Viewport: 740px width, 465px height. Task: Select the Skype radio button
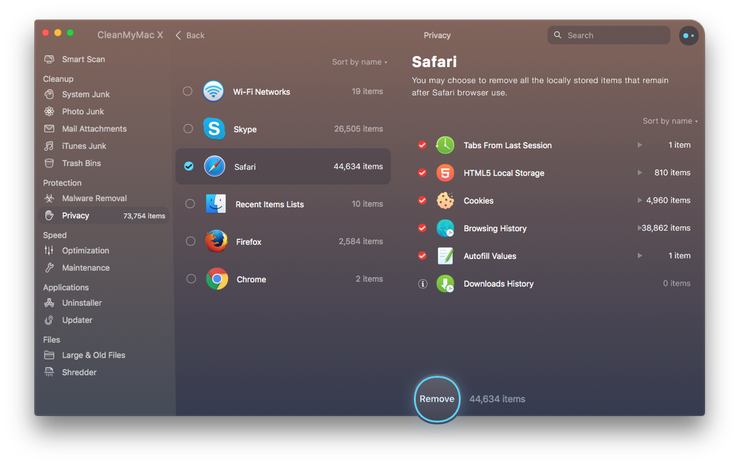tap(188, 128)
